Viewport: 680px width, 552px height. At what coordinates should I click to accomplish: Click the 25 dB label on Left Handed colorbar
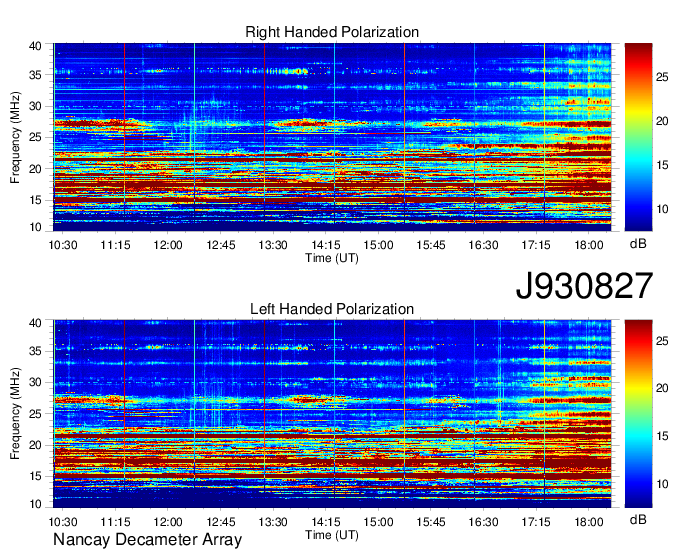(662, 341)
